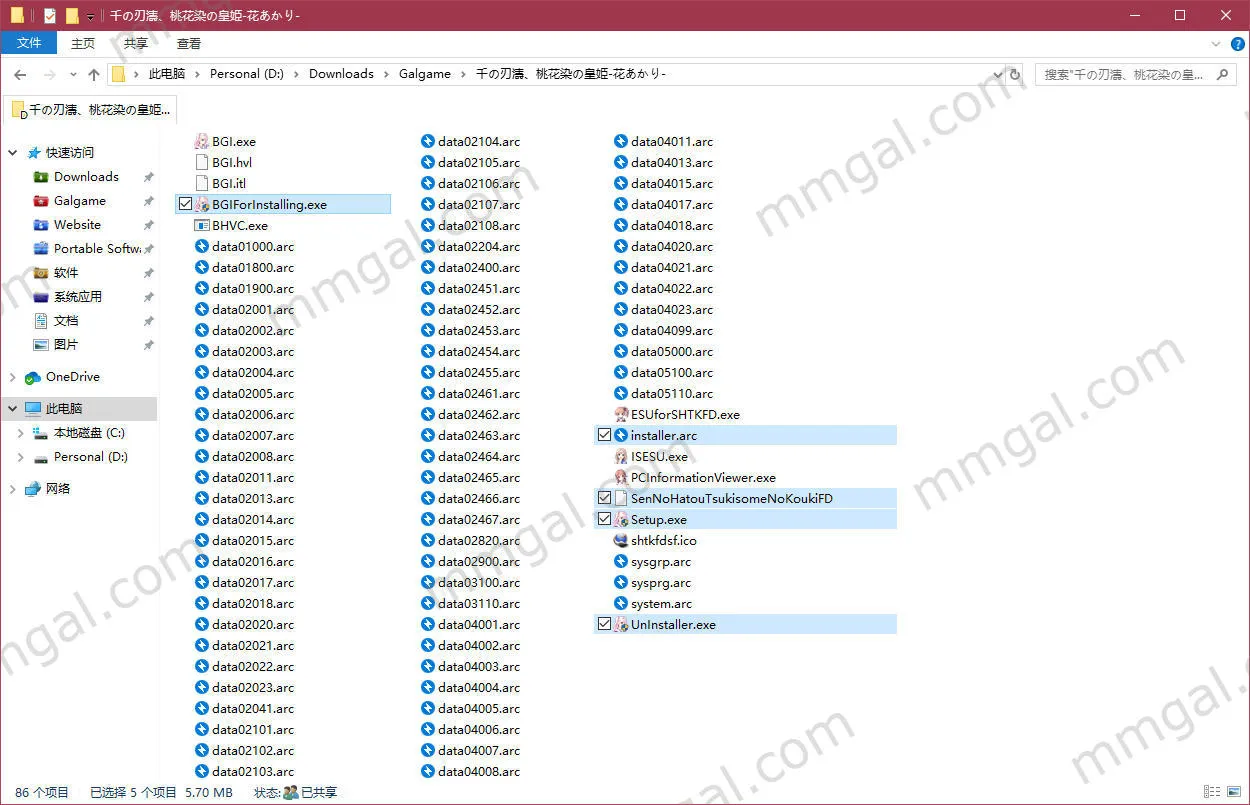Switch to the 查看 ribbon tab
1250x805 pixels.
pyautogui.click(x=189, y=43)
